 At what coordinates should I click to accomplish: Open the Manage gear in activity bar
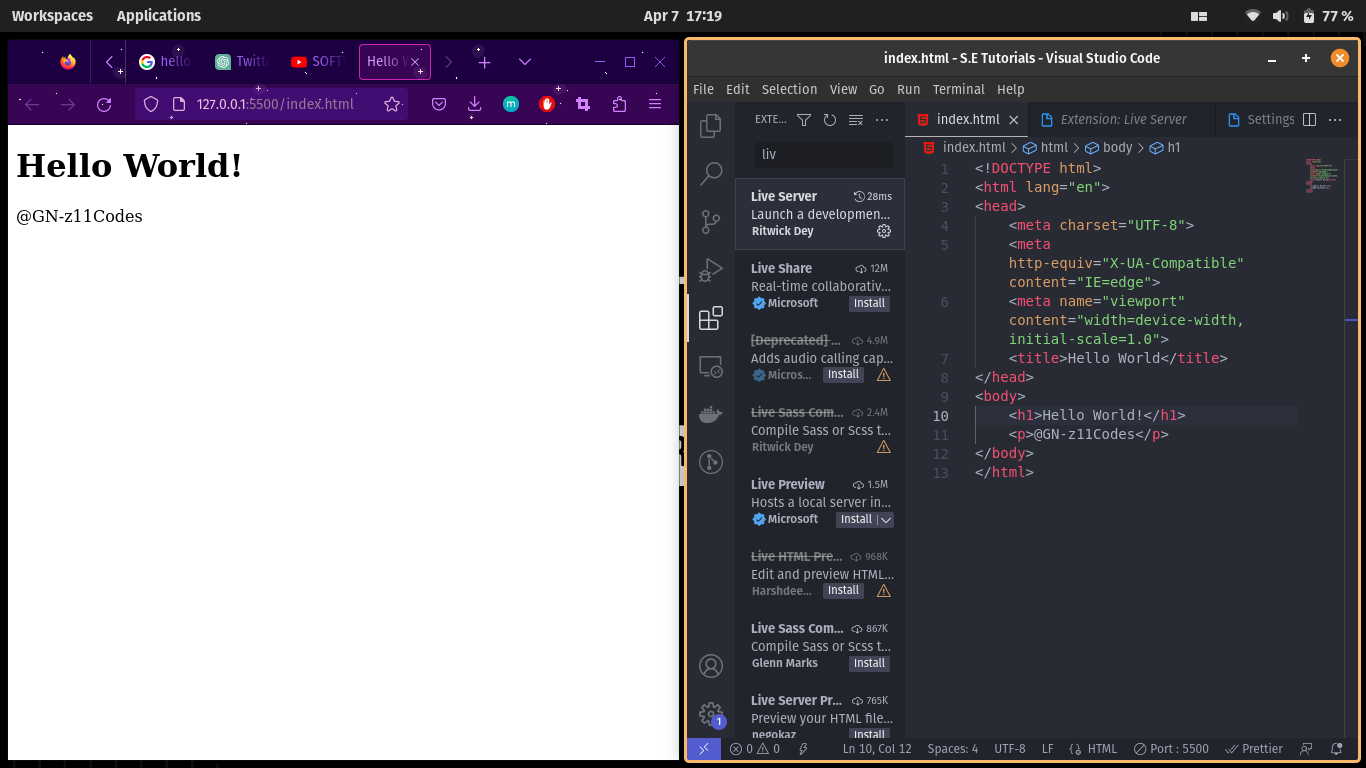(711, 714)
